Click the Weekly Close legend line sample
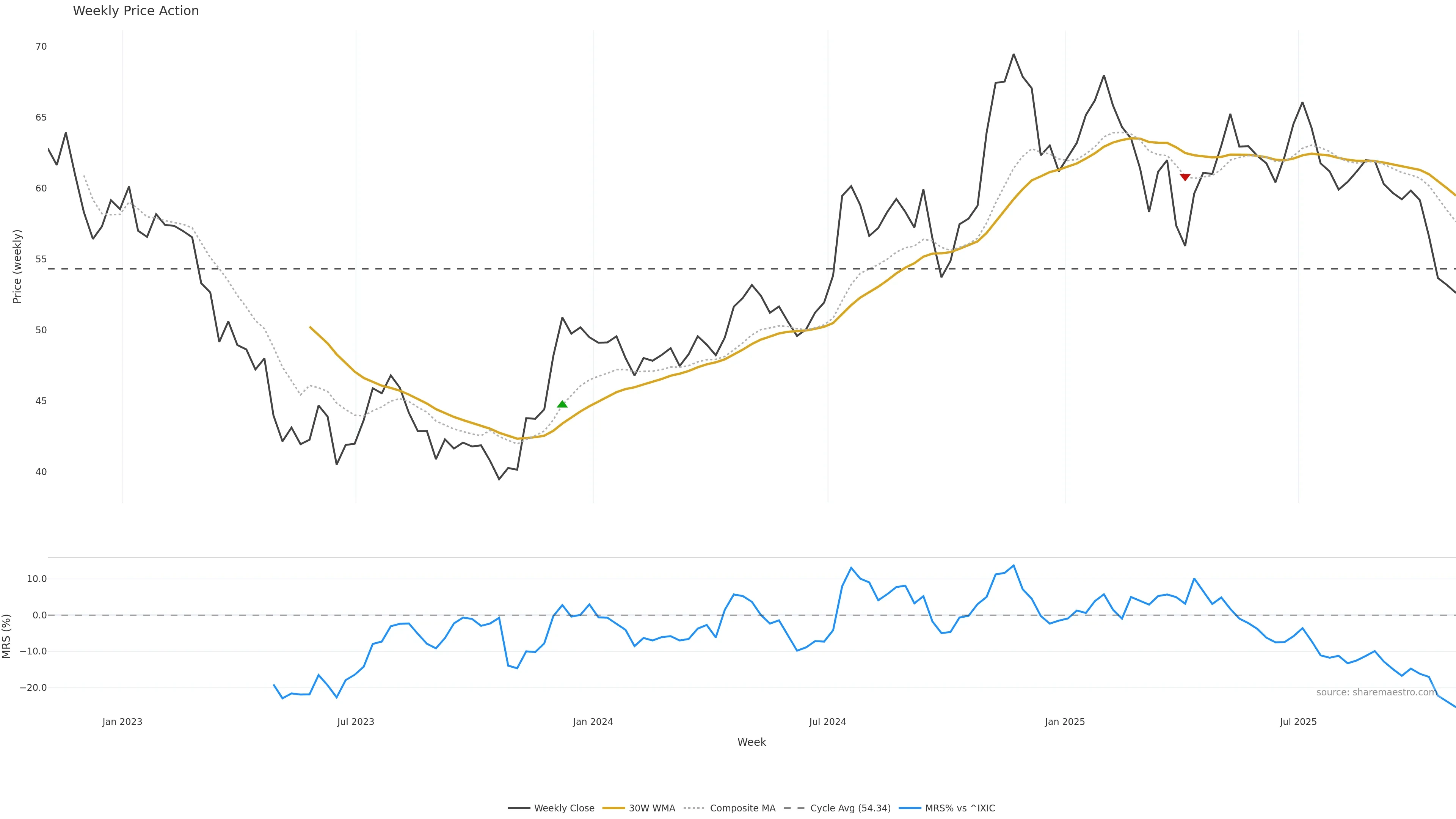The width and height of the screenshot is (1456, 819). tap(518, 808)
